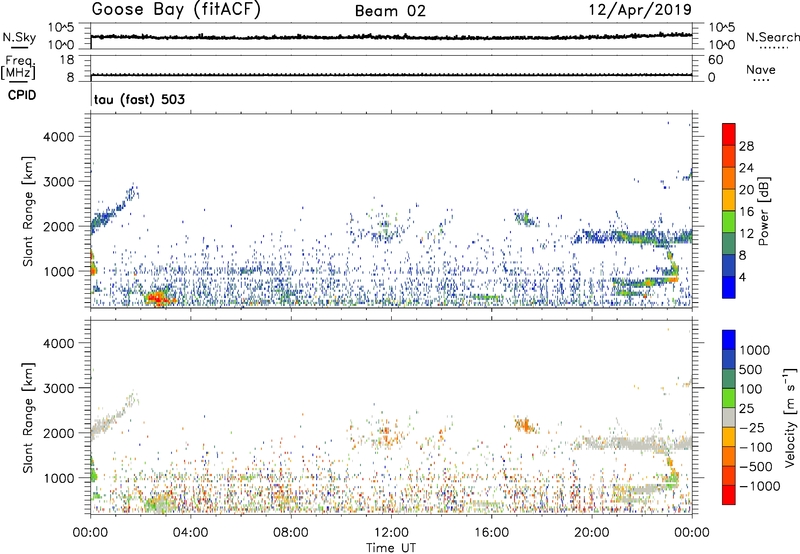Click the '60' Nave axis tick
This screenshot has width=800, height=554.
[x=716, y=60]
